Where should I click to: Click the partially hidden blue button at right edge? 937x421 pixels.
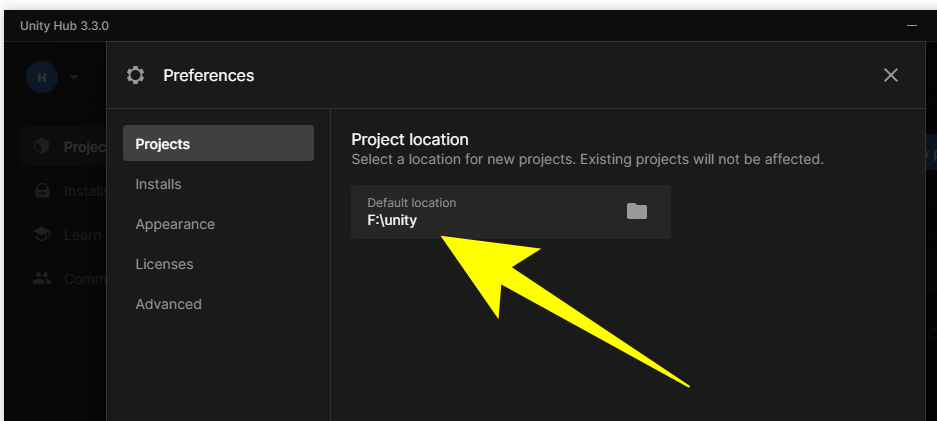pyautogui.click(x=931, y=155)
